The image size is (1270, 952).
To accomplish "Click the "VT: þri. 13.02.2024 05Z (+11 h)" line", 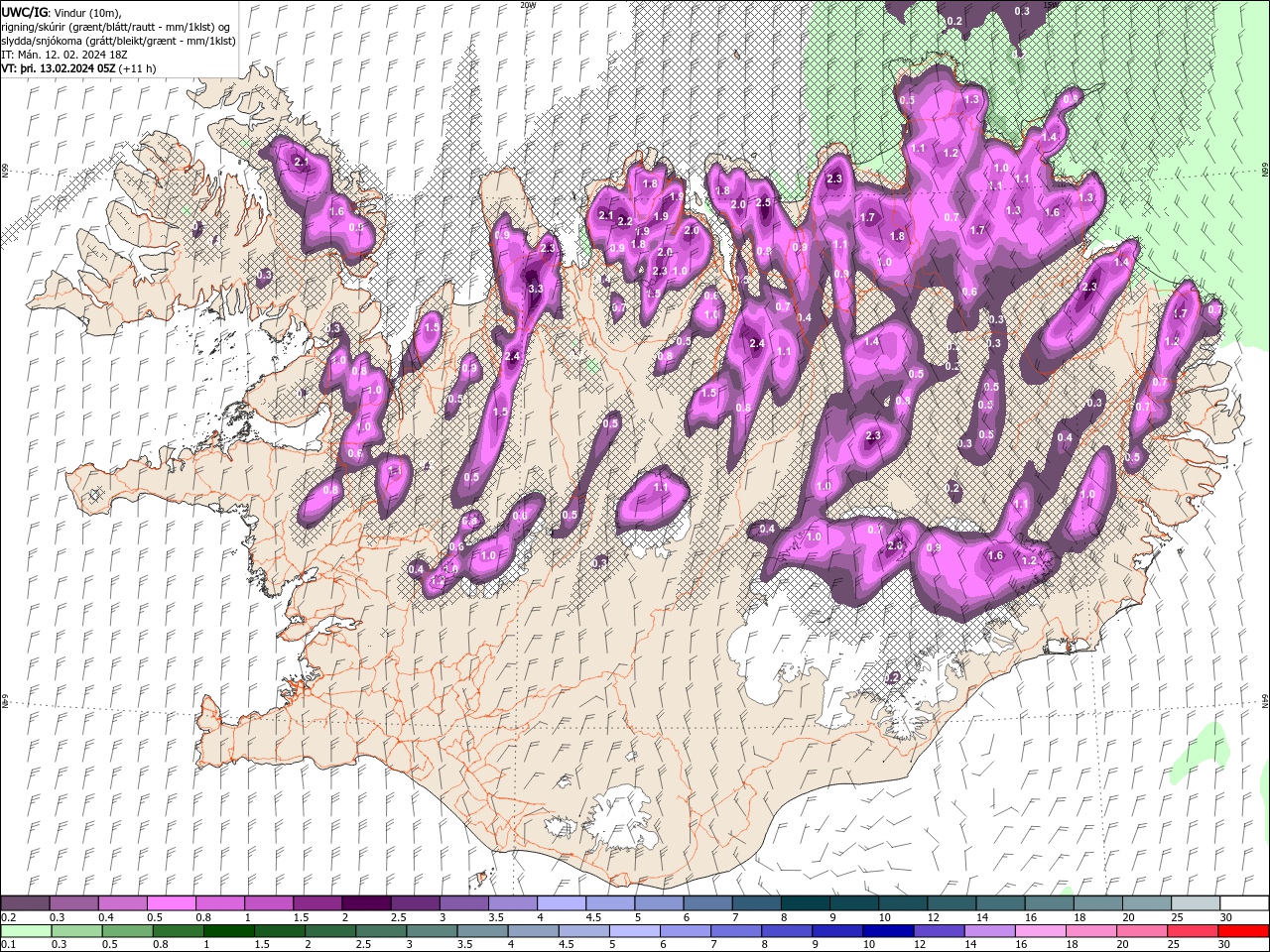I will pos(77,68).
